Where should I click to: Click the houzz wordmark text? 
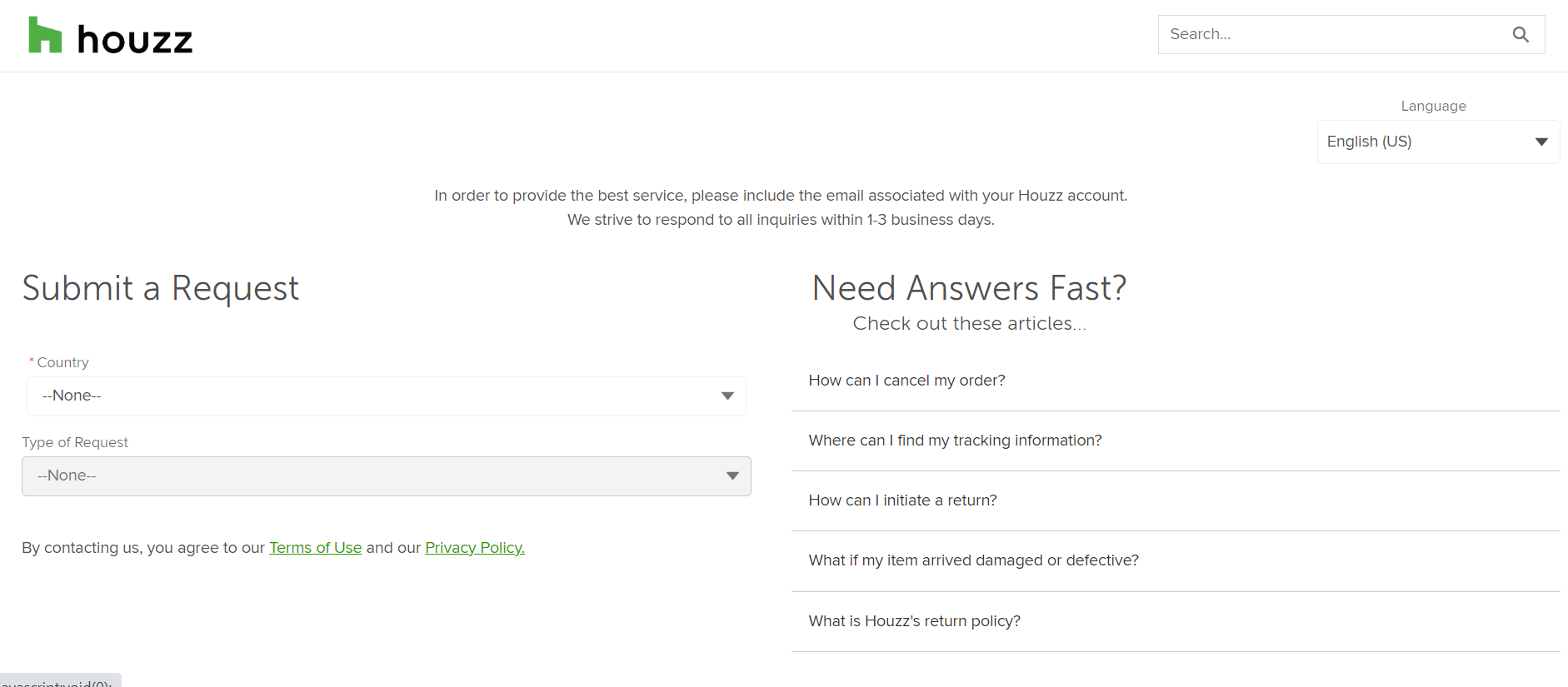pyautogui.click(x=135, y=40)
